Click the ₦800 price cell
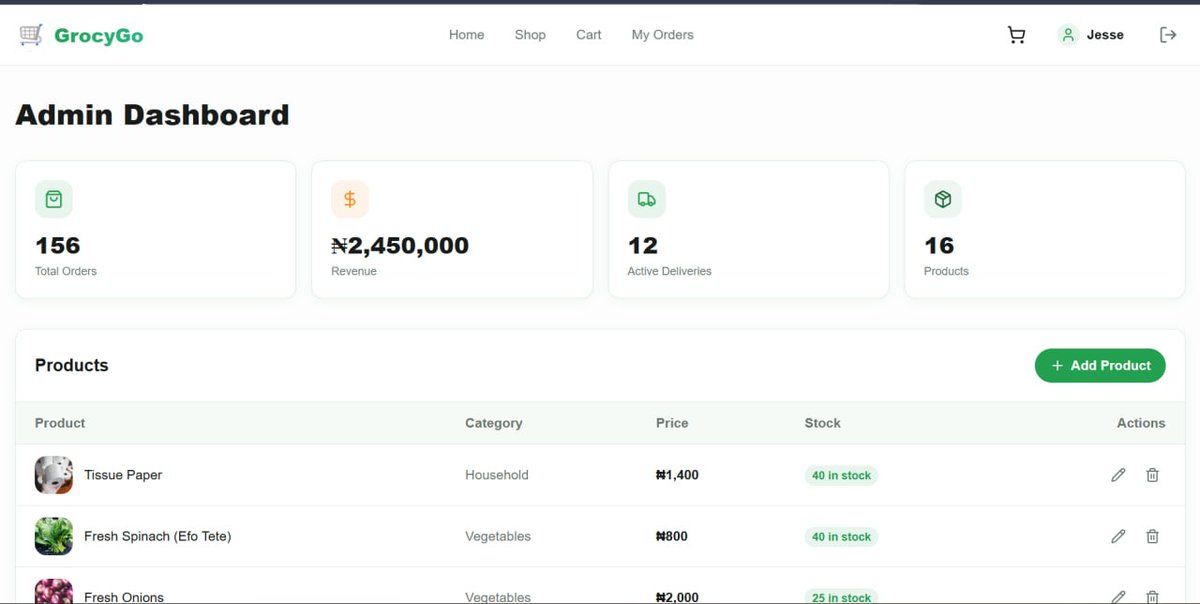This screenshot has width=1200, height=604. [x=672, y=537]
